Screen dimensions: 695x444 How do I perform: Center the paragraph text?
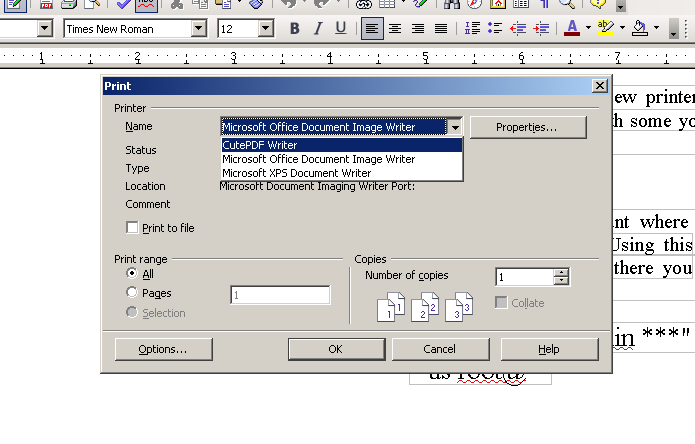(395, 29)
